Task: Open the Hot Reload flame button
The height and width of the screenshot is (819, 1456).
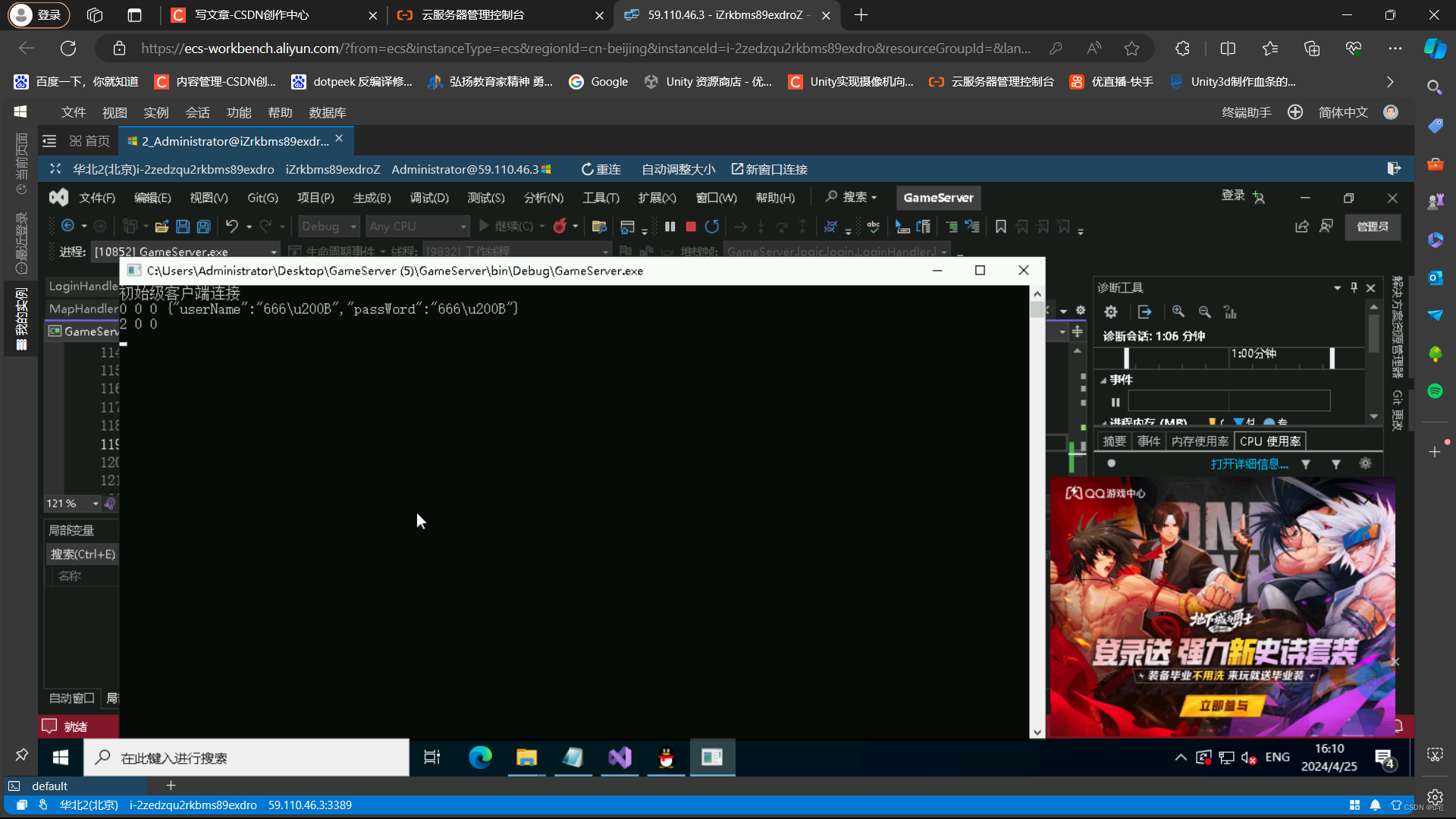Action: (560, 226)
